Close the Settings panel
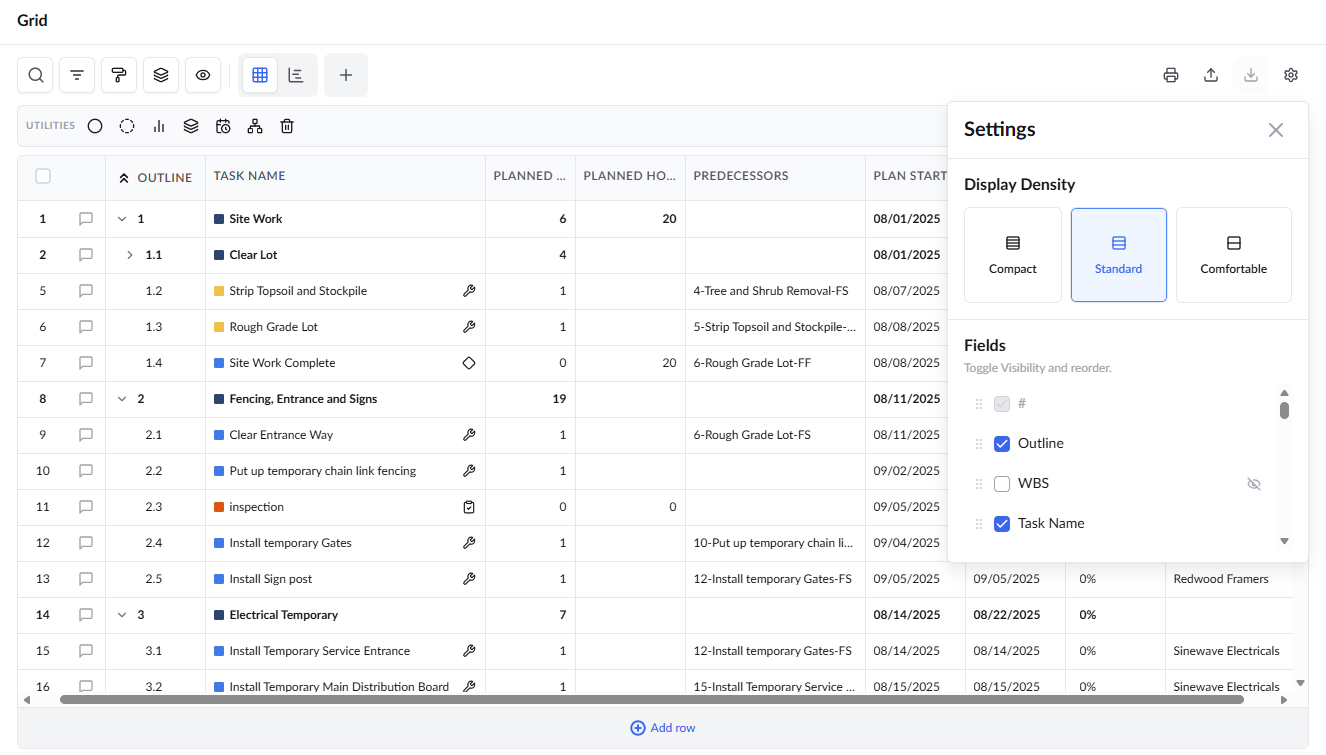The height and width of the screenshot is (755, 1326). tap(1276, 130)
